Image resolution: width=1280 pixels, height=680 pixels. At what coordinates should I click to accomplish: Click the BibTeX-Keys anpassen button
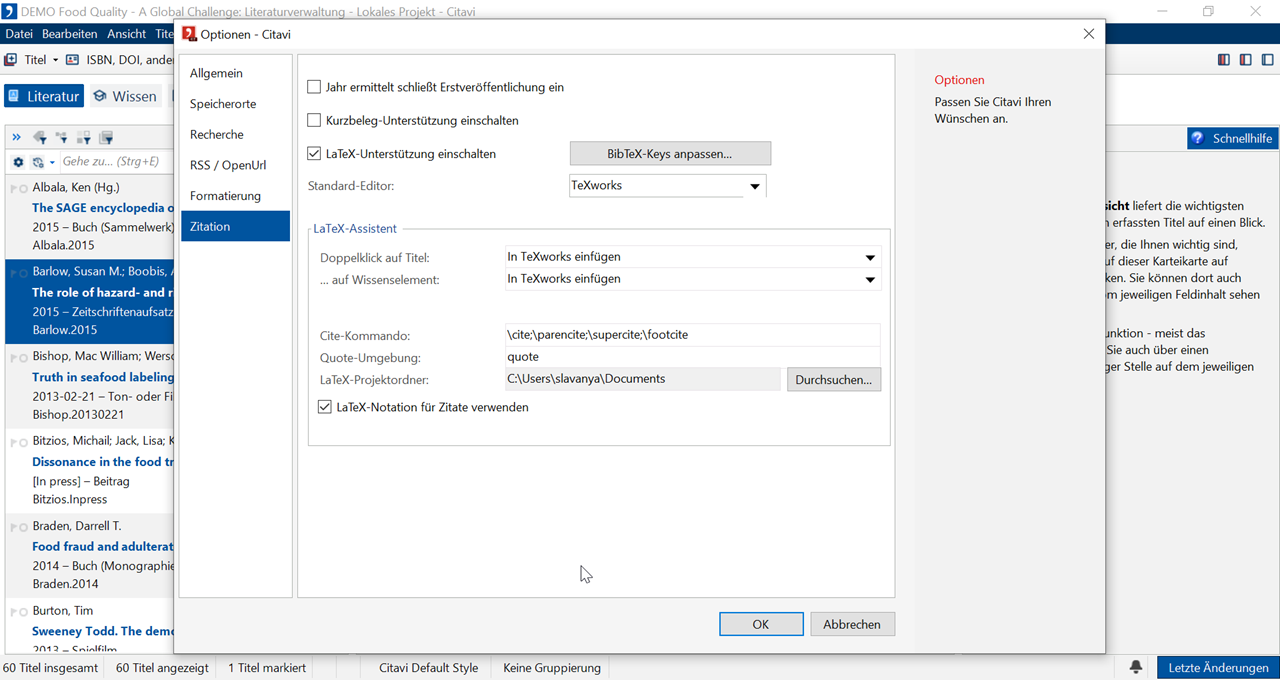670,154
